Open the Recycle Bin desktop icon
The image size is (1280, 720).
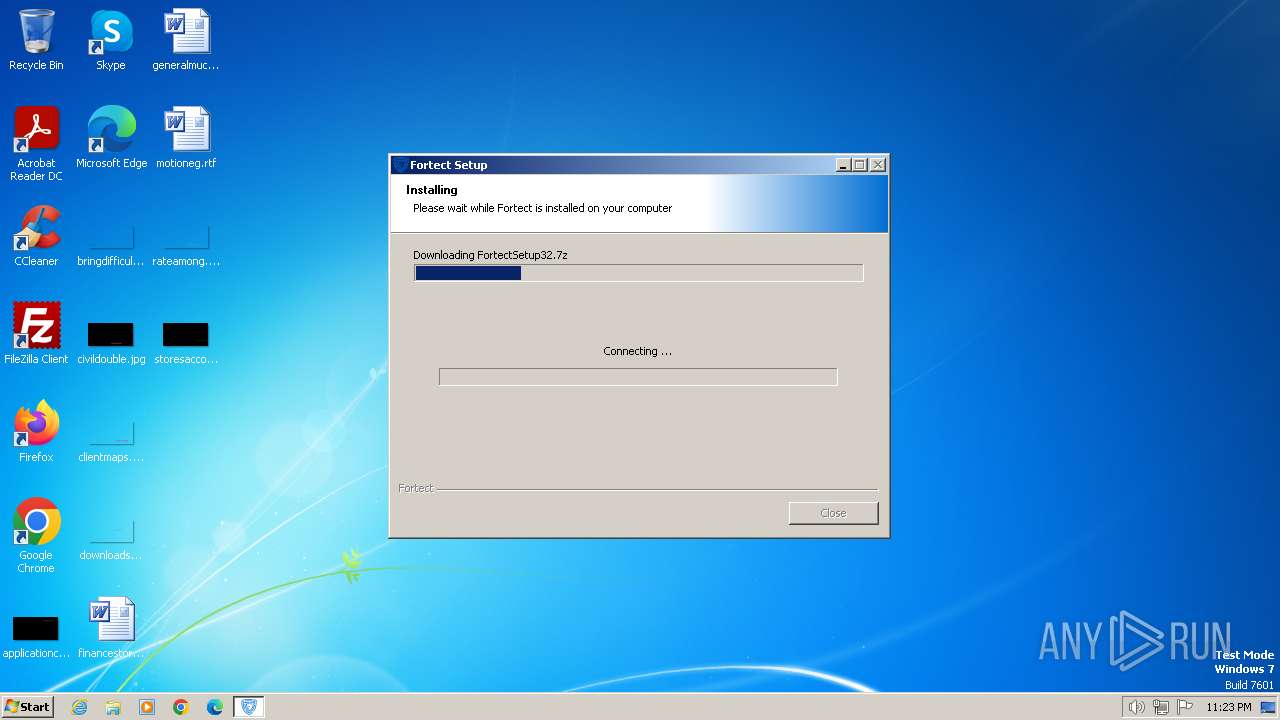(36, 40)
